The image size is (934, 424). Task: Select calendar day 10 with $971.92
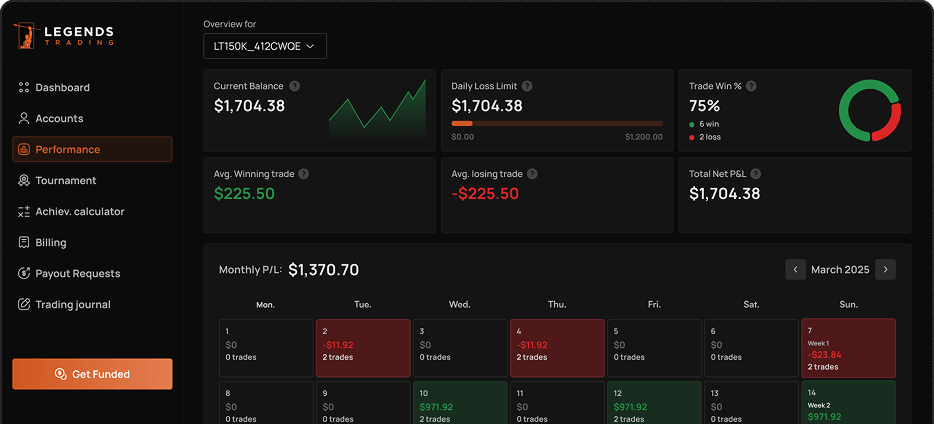(x=460, y=403)
